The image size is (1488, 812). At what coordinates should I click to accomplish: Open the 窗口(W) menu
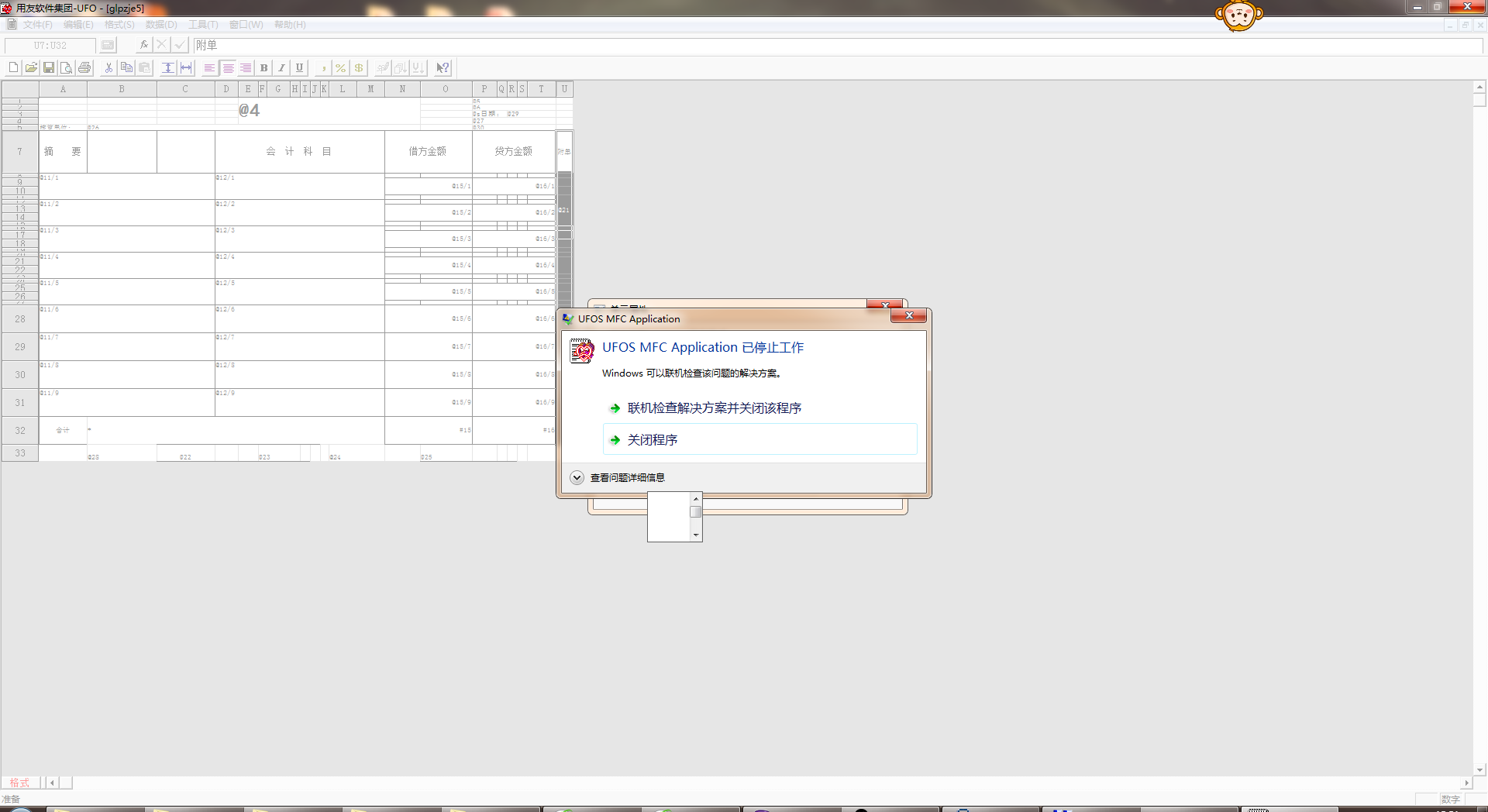pyautogui.click(x=246, y=25)
